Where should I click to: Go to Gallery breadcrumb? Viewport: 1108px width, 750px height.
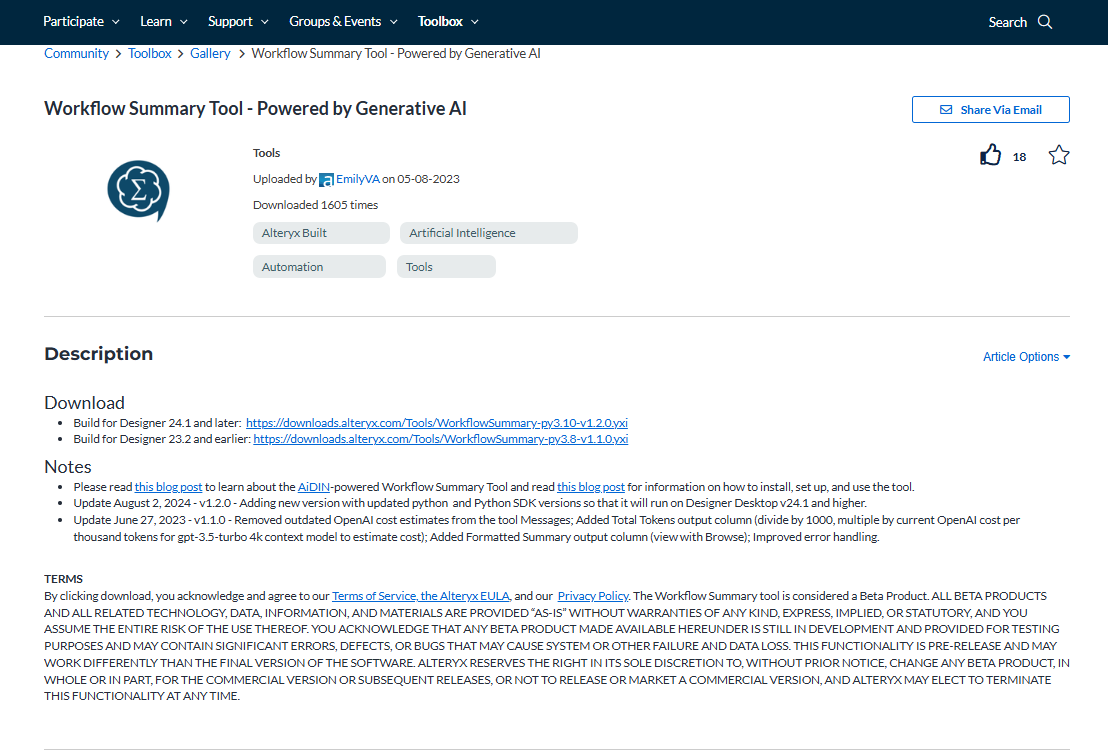click(210, 54)
